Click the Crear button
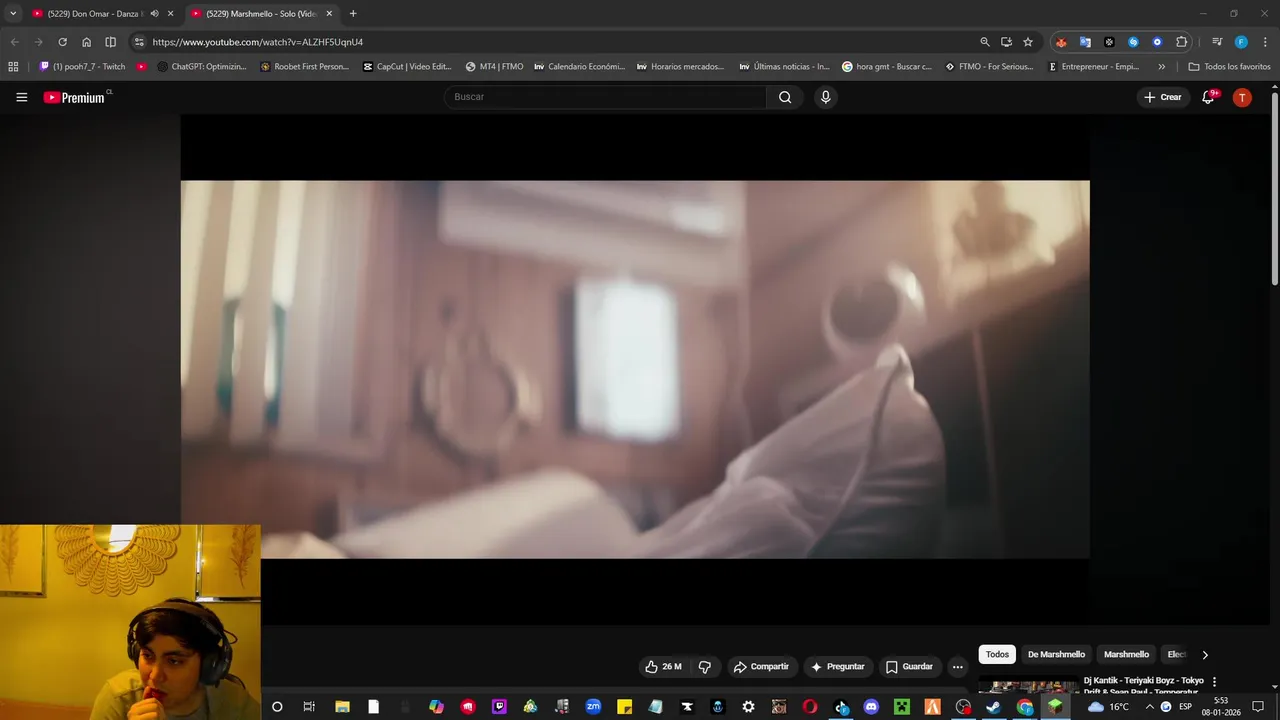1280x720 pixels. pos(1163,97)
